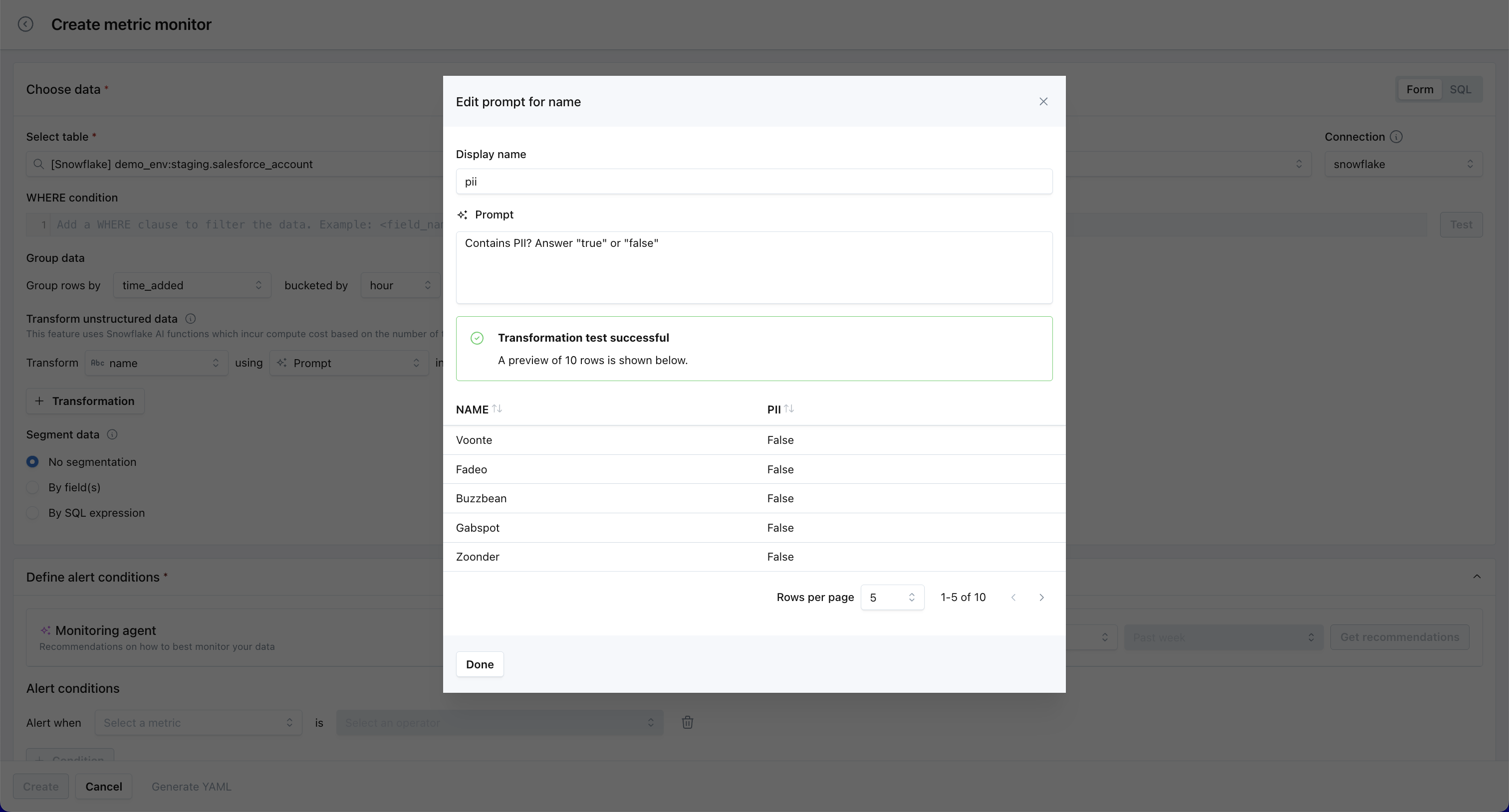The image size is (1509, 812).
Task: Select the By field(s) radio option
Action: (33, 487)
